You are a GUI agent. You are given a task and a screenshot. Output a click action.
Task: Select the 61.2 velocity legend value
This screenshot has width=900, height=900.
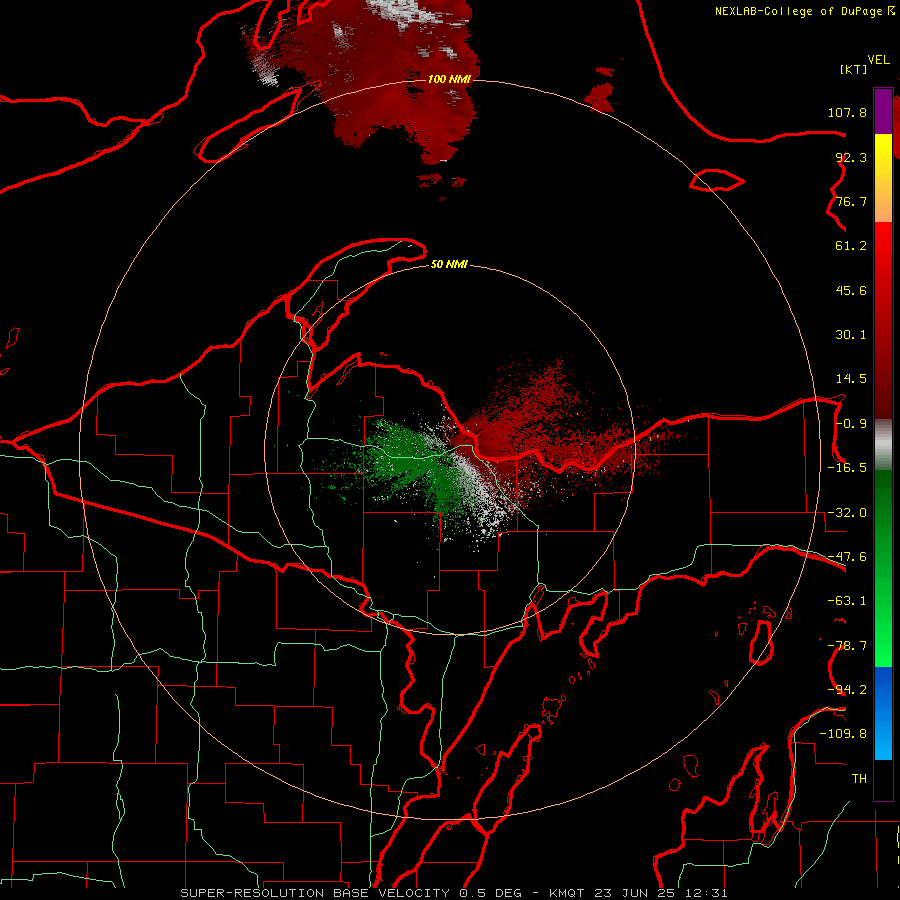[x=851, y=246]
